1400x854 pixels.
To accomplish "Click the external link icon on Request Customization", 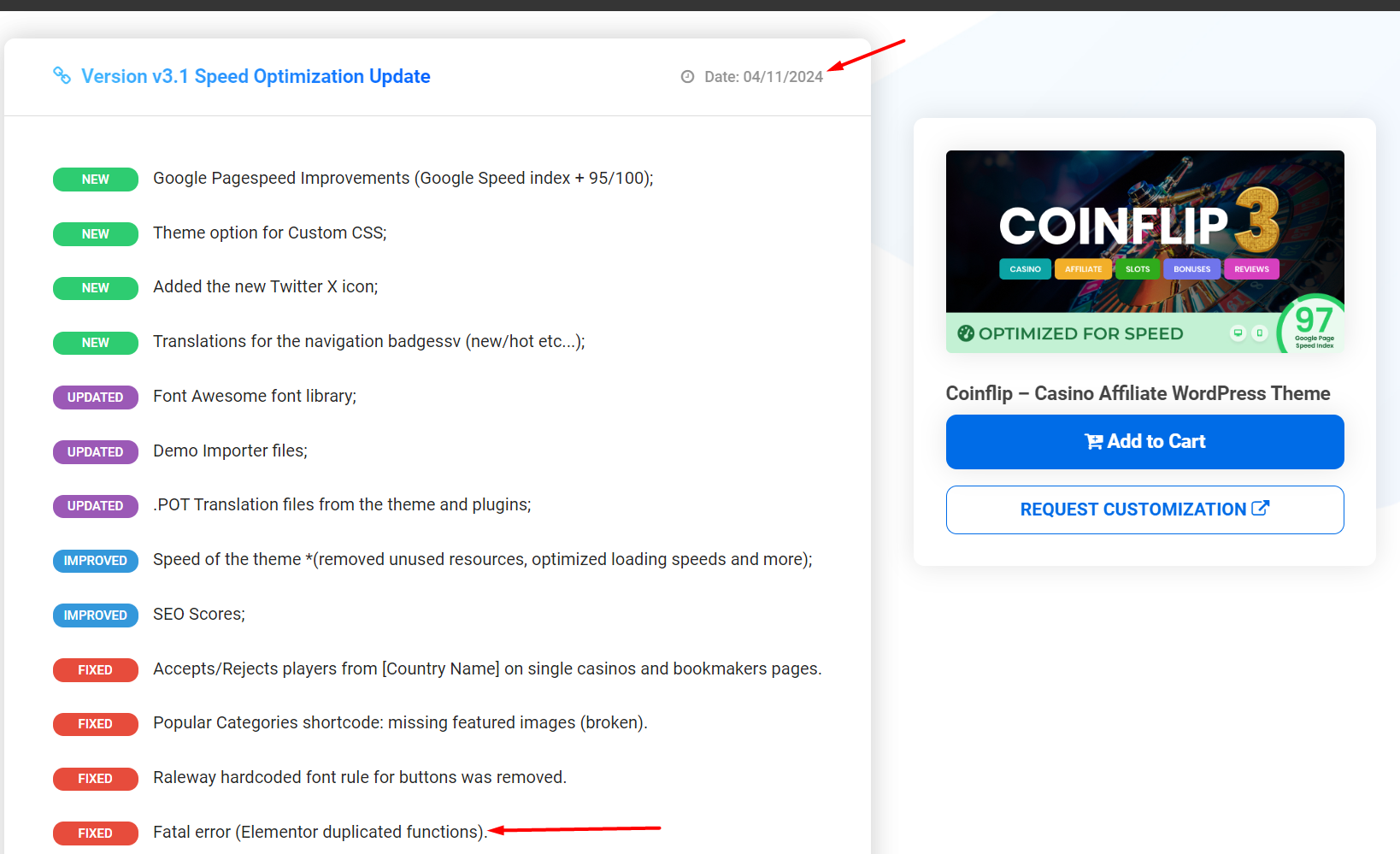I will pos(1261,509).
